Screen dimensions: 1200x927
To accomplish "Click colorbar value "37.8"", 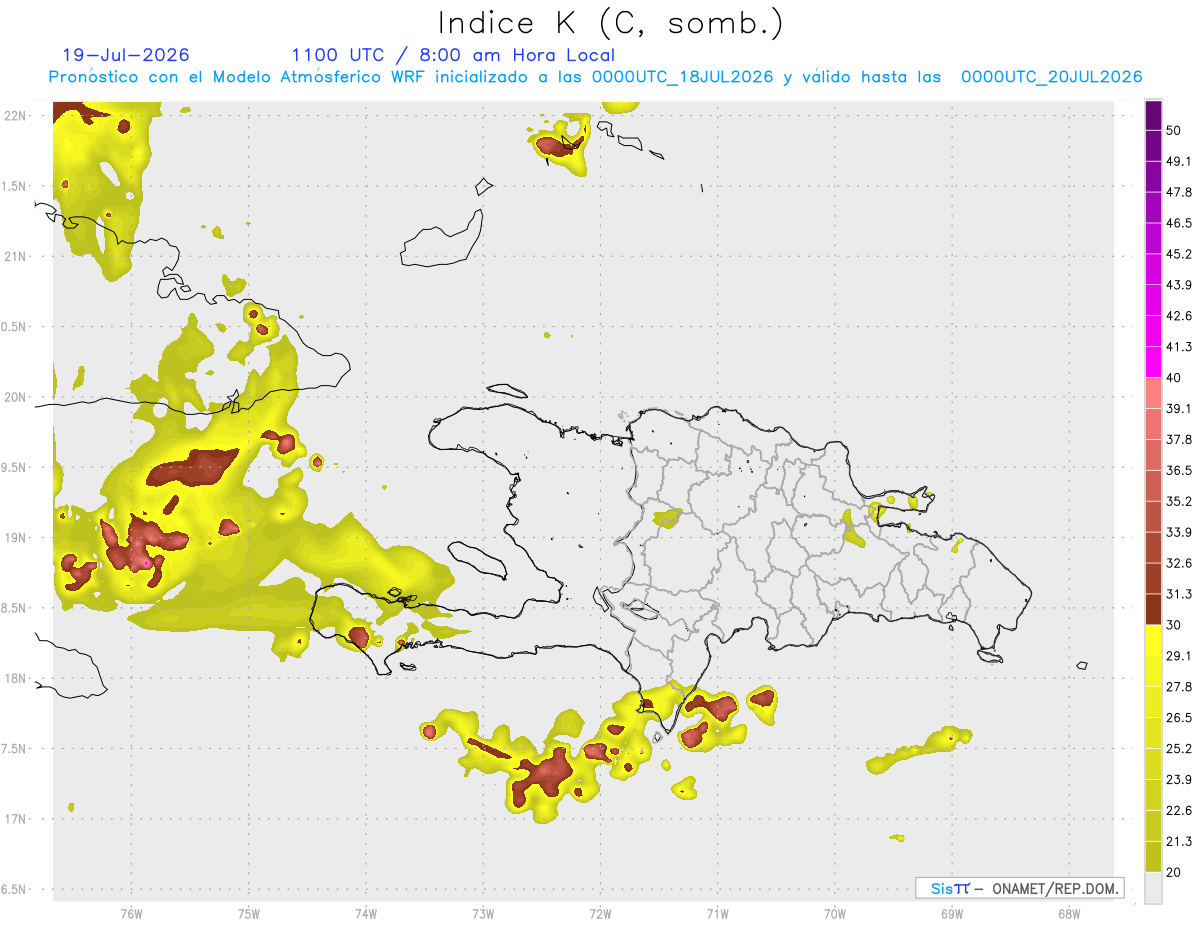I will [x=1180, y=439].
